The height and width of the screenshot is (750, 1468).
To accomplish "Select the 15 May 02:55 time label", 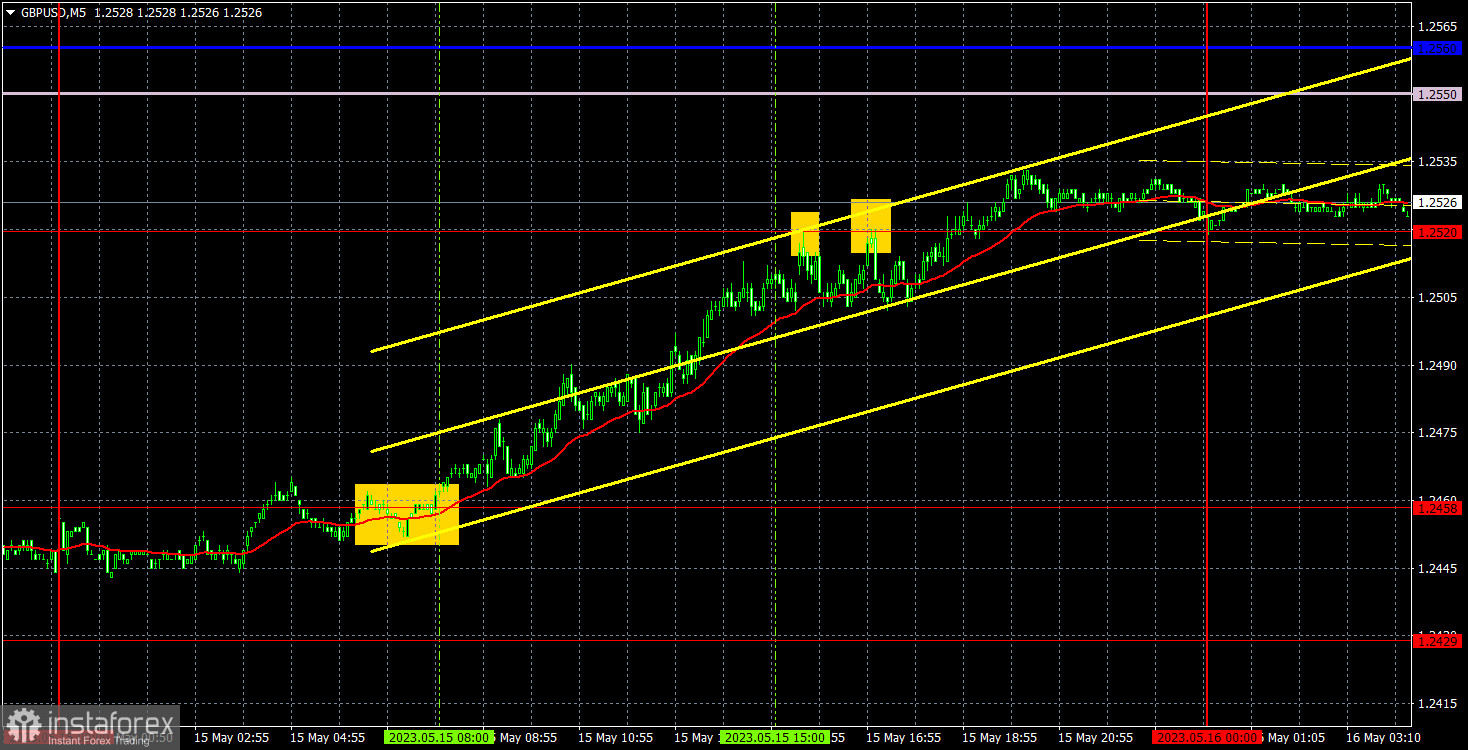I will click(x=231, y=737).
